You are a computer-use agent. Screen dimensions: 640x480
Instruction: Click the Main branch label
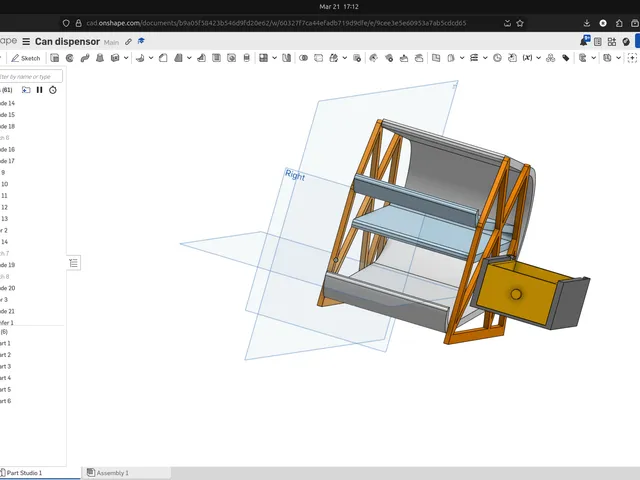click(x=111, y=42)
